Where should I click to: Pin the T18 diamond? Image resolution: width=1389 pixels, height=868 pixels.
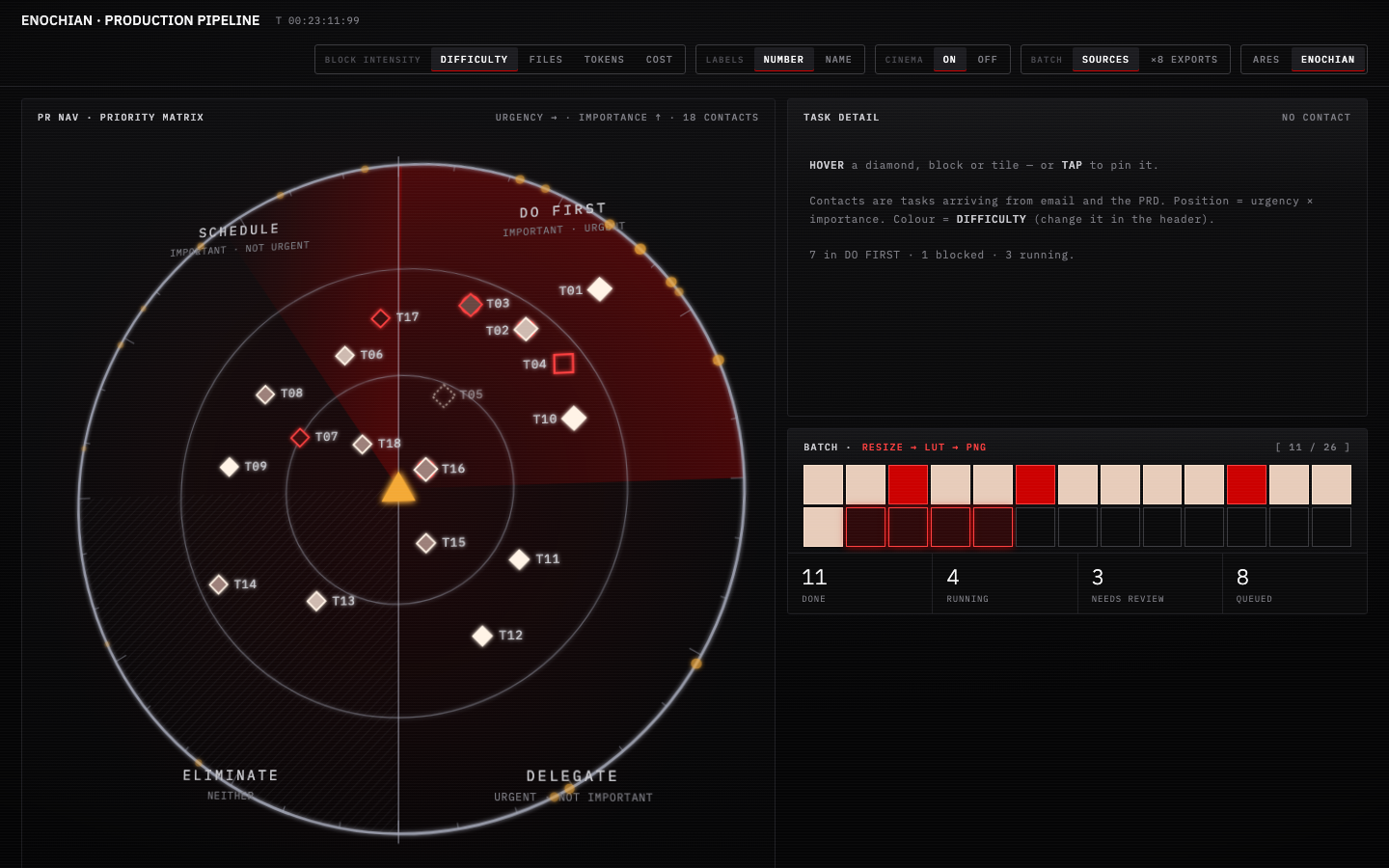pos(363,444)
